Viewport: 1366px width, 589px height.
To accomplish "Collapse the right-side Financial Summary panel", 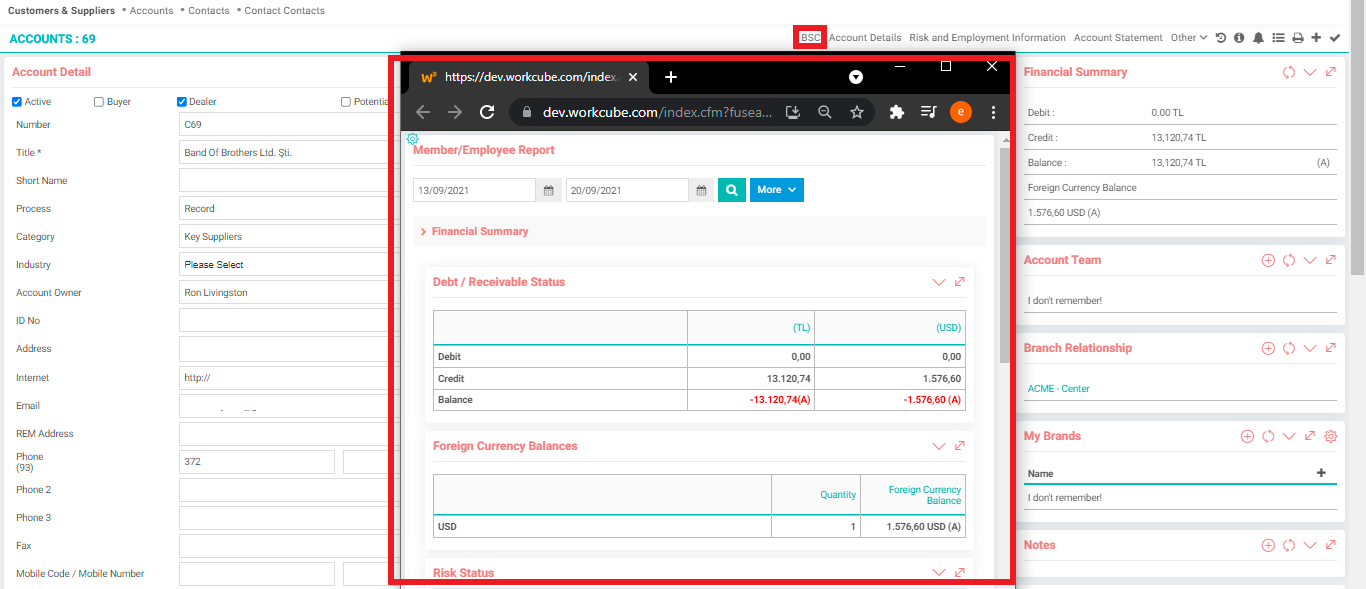I will click(1310, 73).
